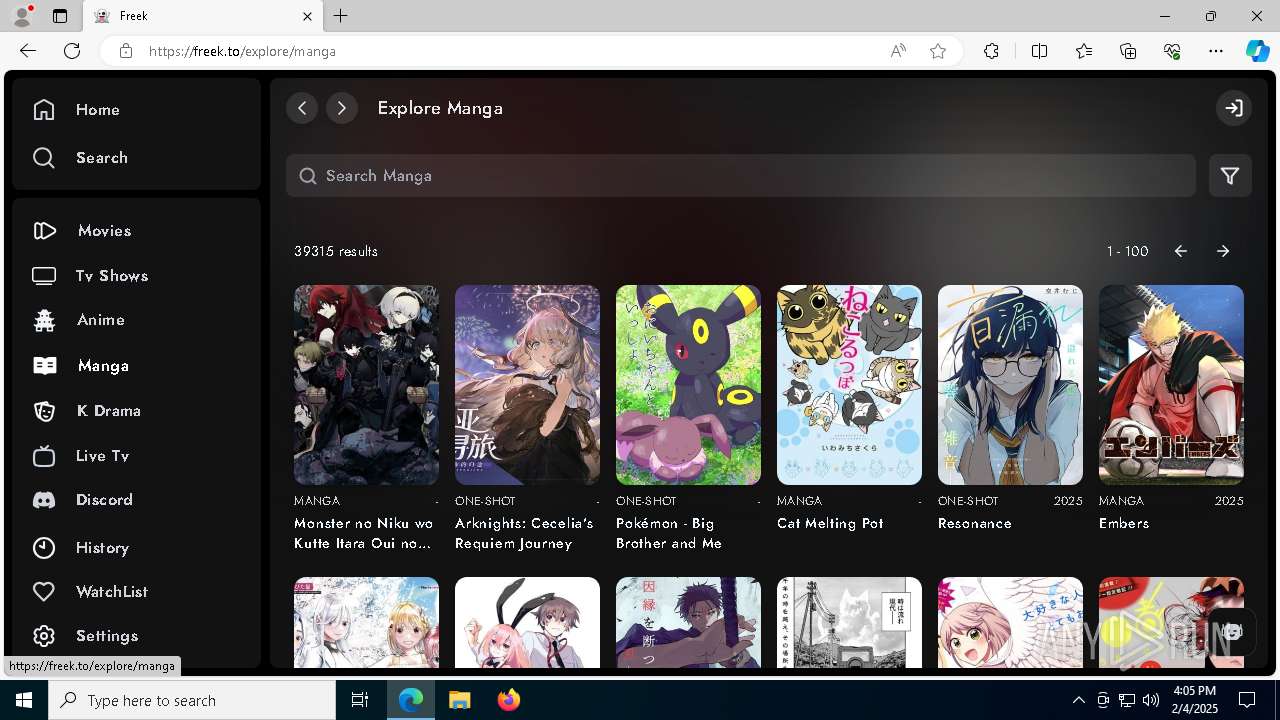The image size is (1280, 720).
Task: Select the Anime label in sidebar
Action: click(101, 320)
